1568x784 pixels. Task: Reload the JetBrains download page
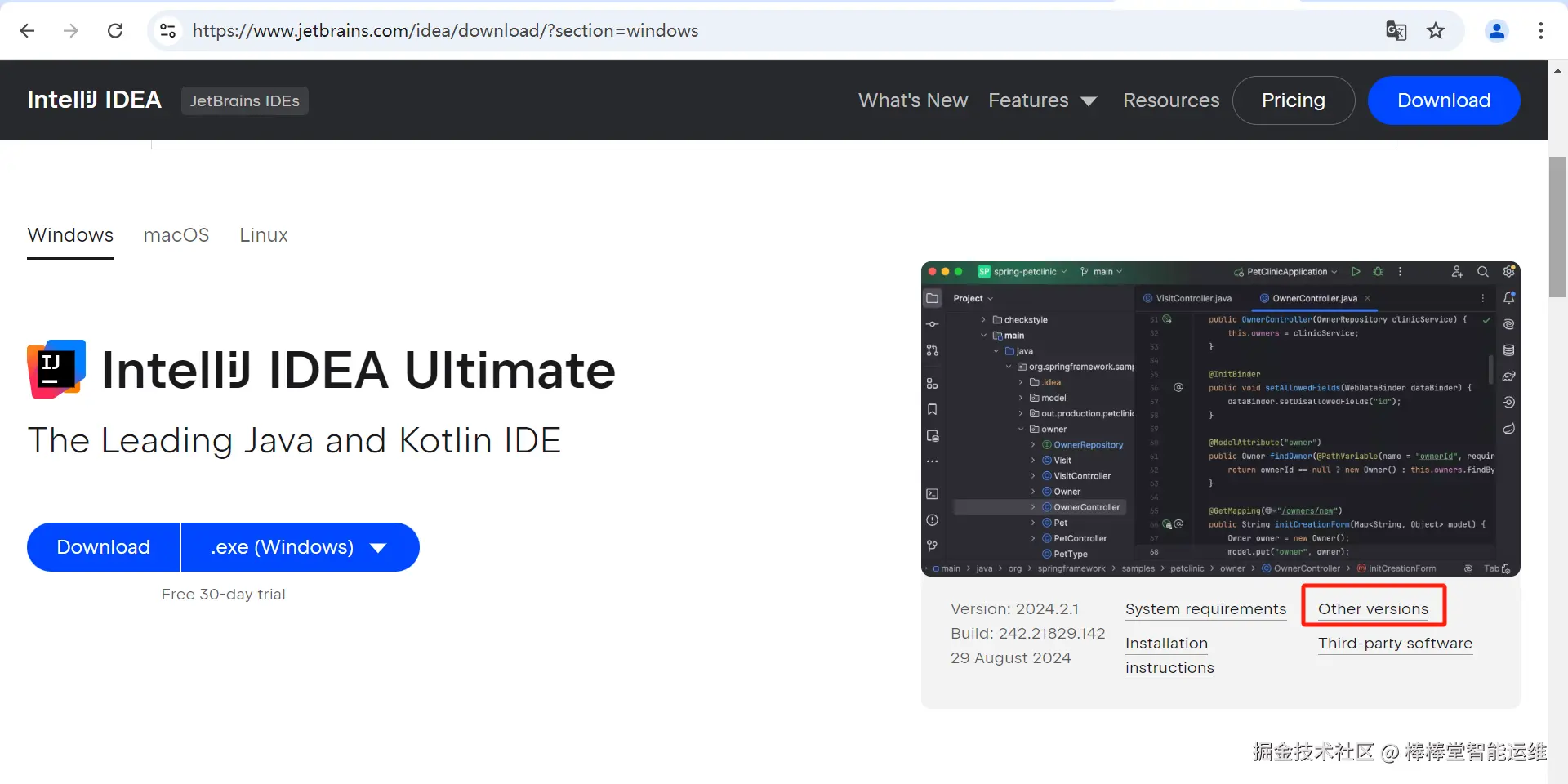(x=115, y=31)
